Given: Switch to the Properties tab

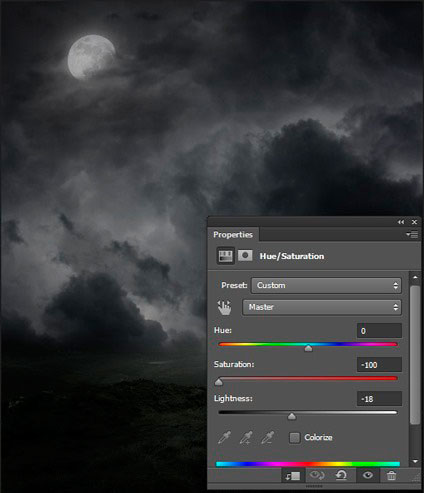Looking at the screenshot, I should click(233, 235).
